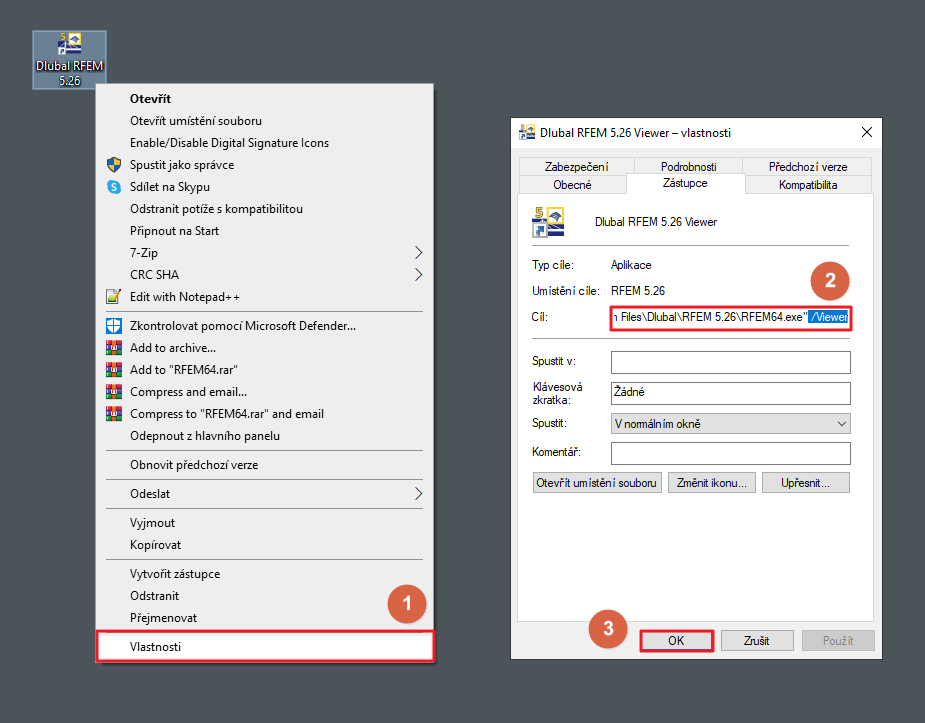Screen dimensions: 925x723
Task: Expand the Odeslat submenu
Action: click(264, 494)
